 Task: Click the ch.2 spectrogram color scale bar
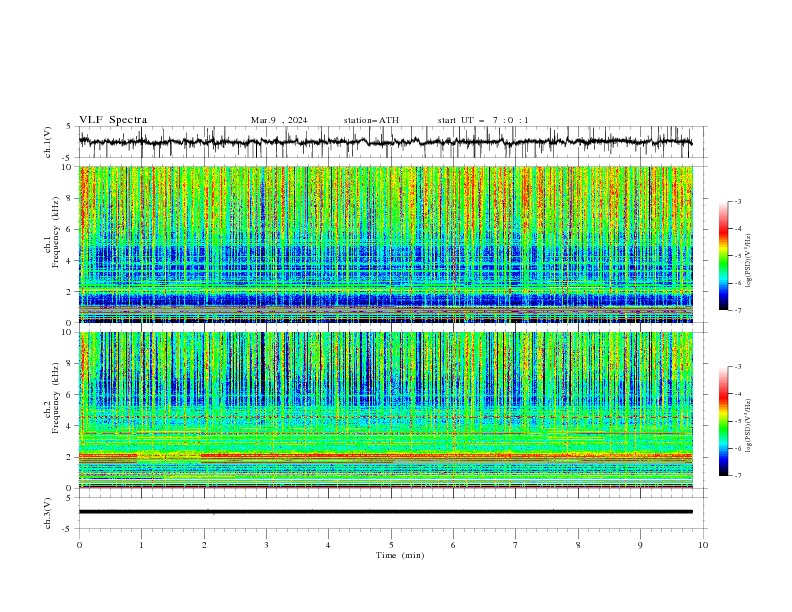tap(723, 421)
